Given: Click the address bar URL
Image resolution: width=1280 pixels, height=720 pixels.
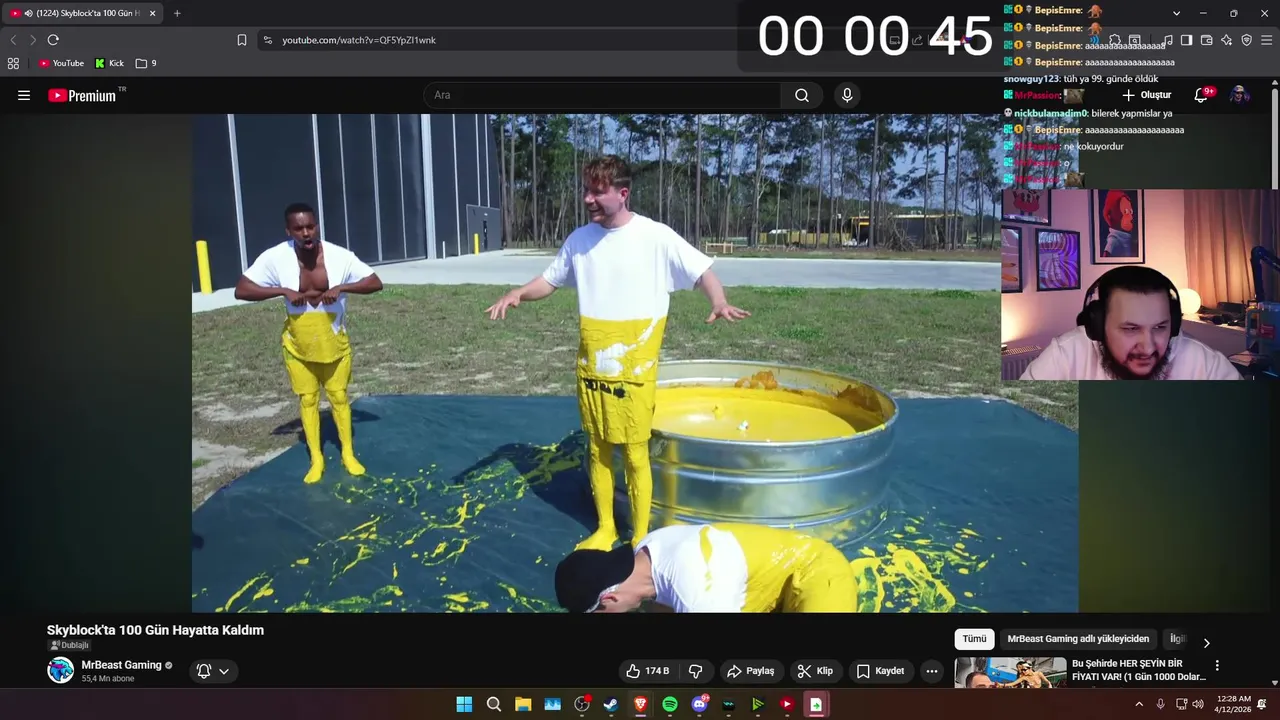Looking at the screenshot, I should [359, 40].
